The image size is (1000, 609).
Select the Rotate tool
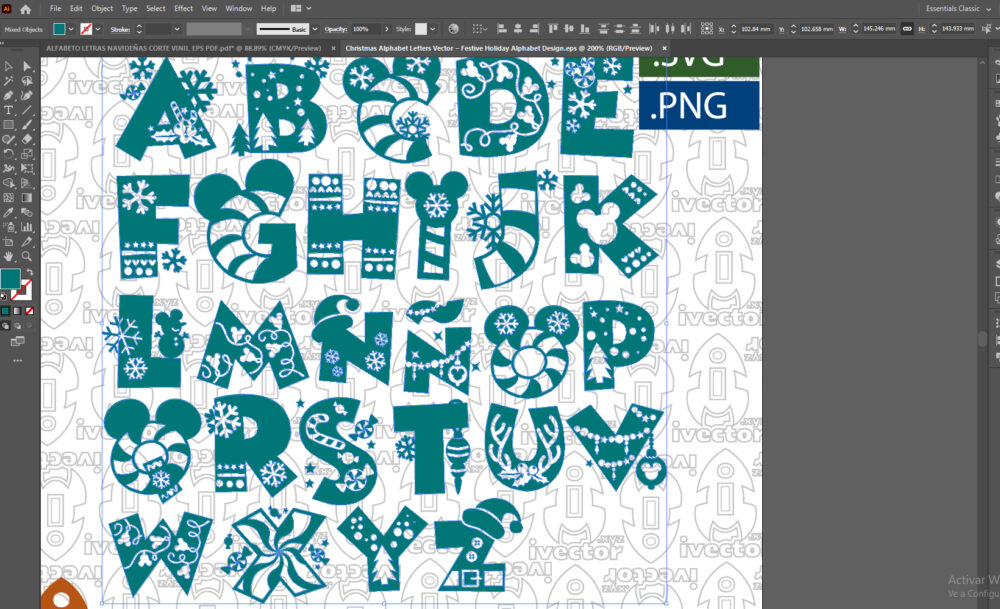pos(8,154)
